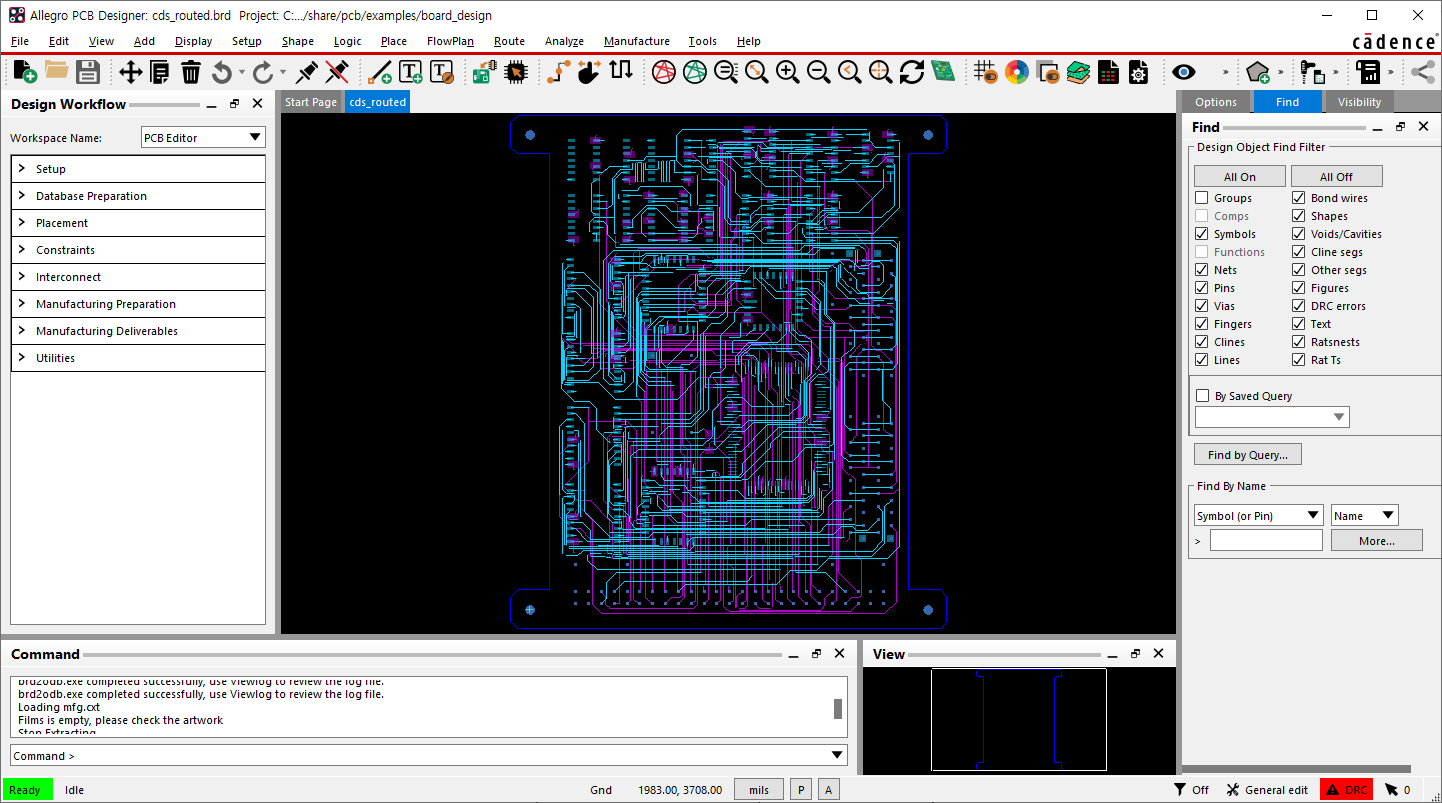Click the Fix pushpin icon

[x=308, y=72]
